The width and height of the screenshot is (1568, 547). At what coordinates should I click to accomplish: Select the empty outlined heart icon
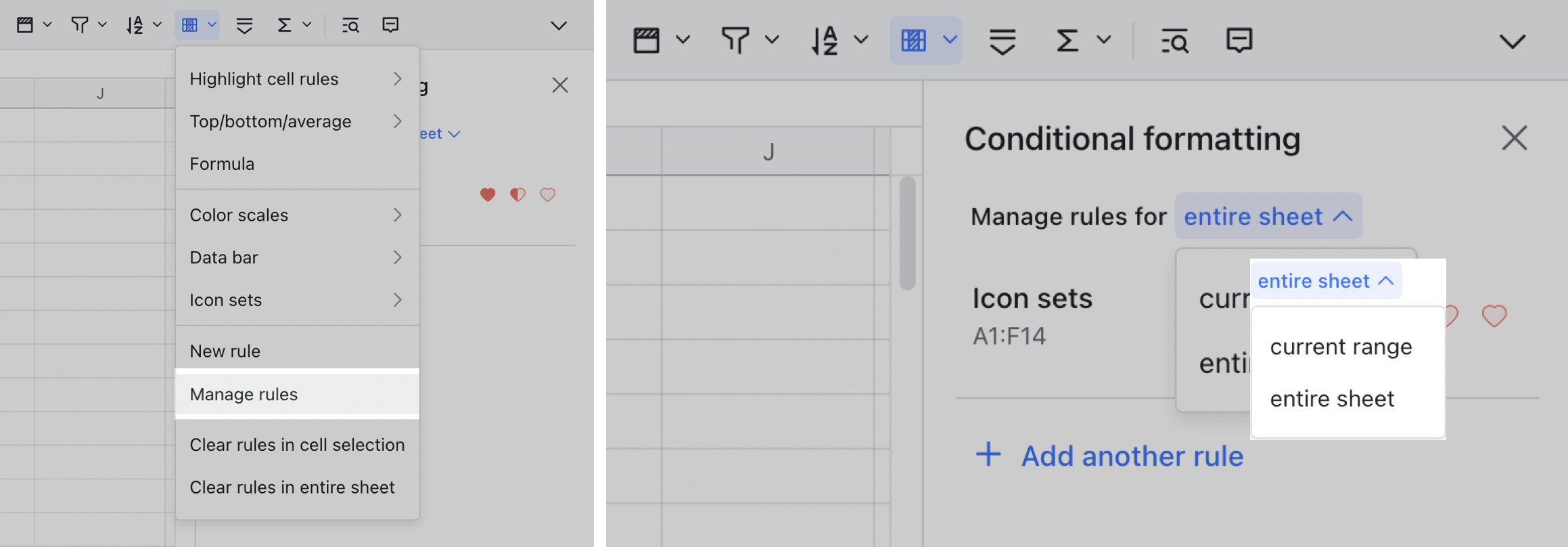(x=547, y=194)
